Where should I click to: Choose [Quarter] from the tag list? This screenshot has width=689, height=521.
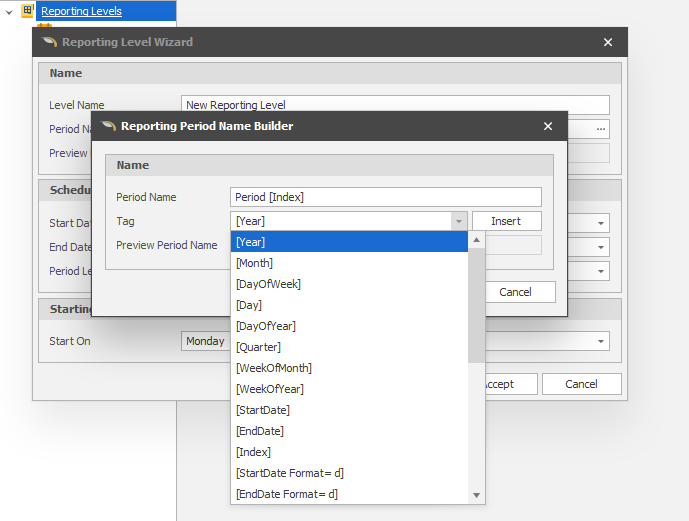click(x=258, y=347)
